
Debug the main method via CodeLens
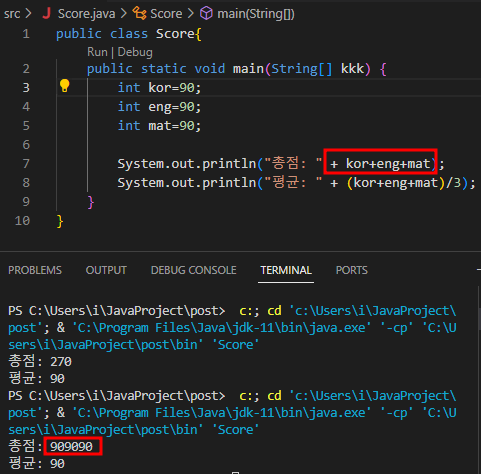coord(135,52)
